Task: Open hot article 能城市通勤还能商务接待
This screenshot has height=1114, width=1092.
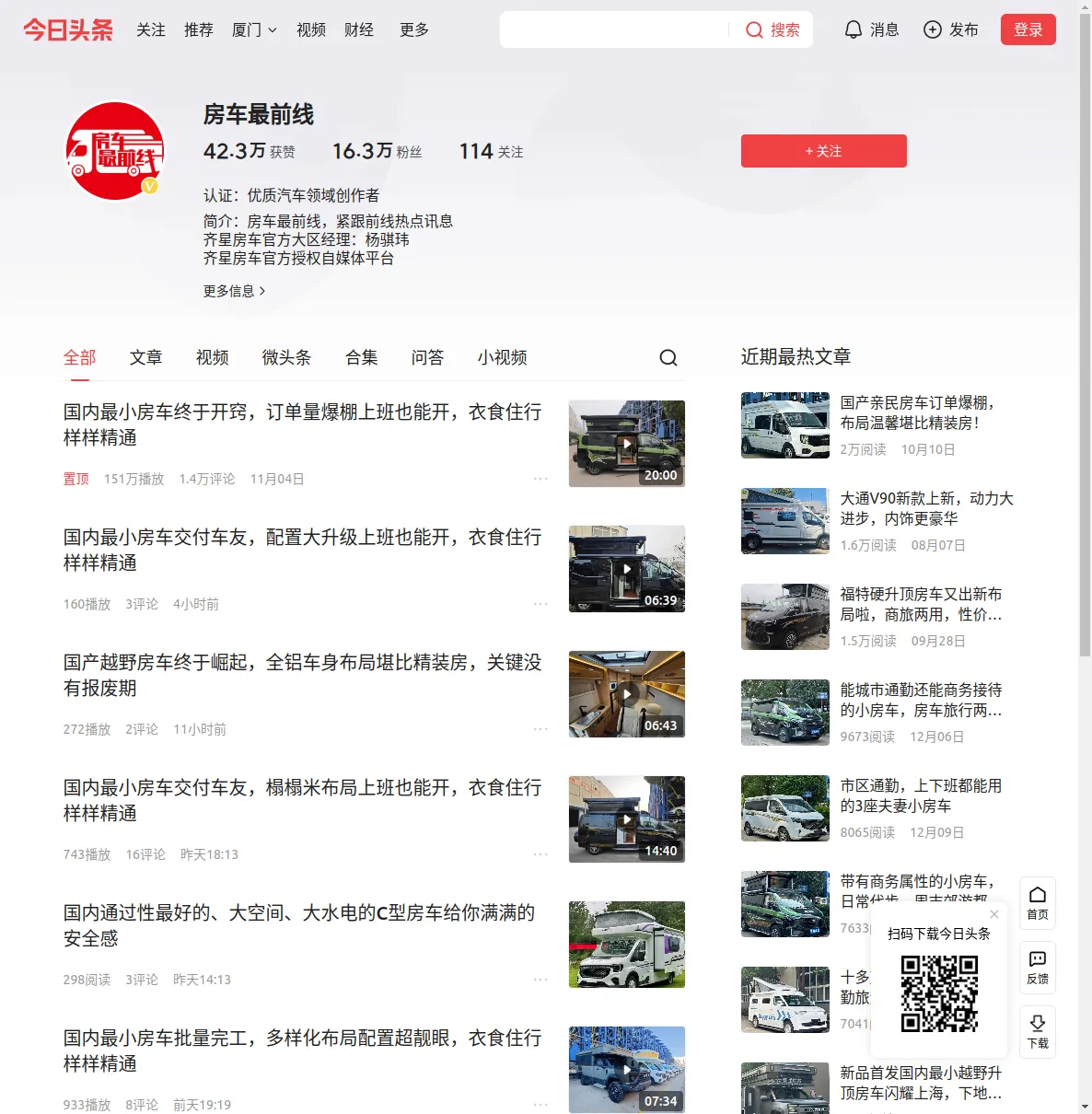Action: click(922, 700)
